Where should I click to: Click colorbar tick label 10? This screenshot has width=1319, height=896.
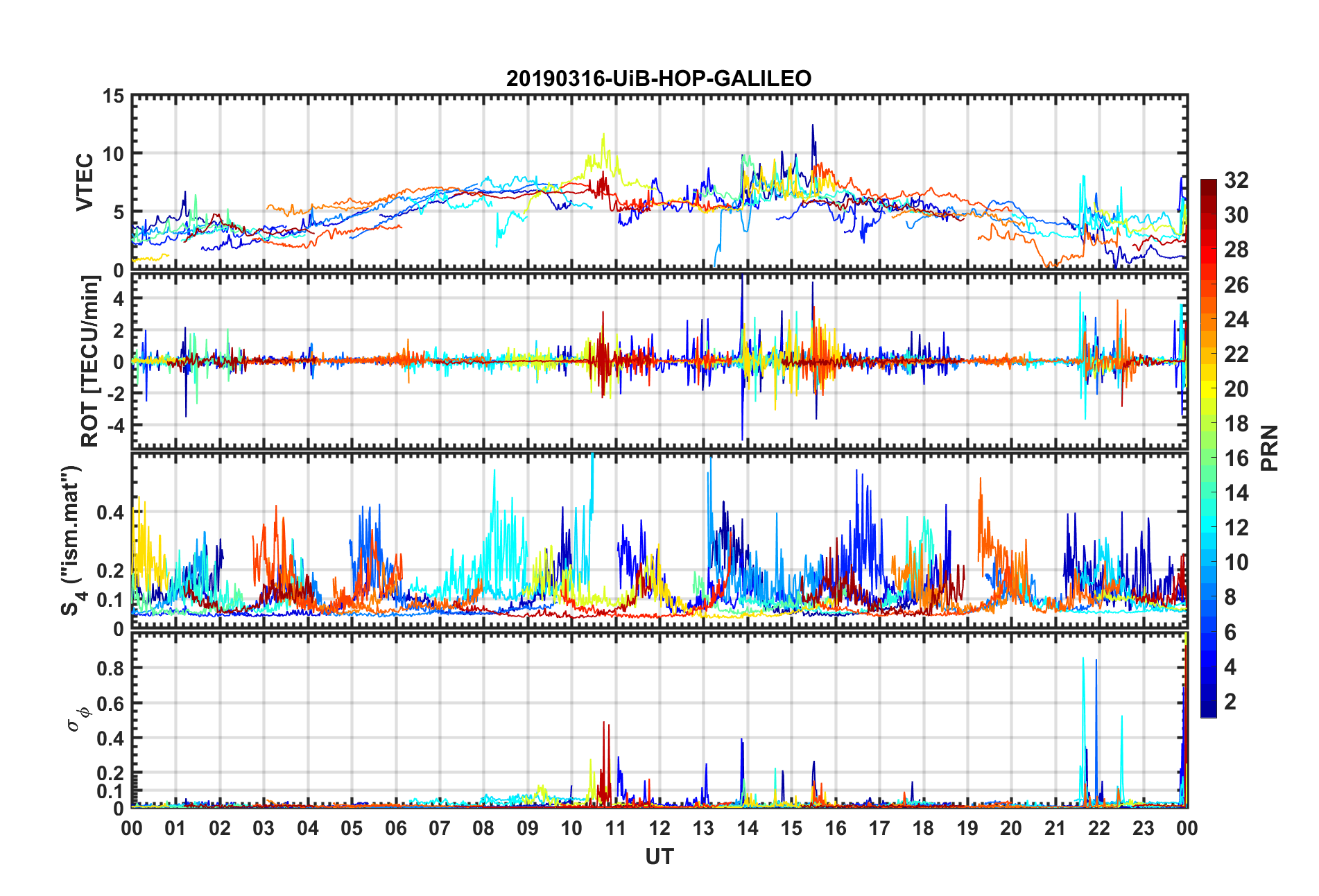point(1236,562)
